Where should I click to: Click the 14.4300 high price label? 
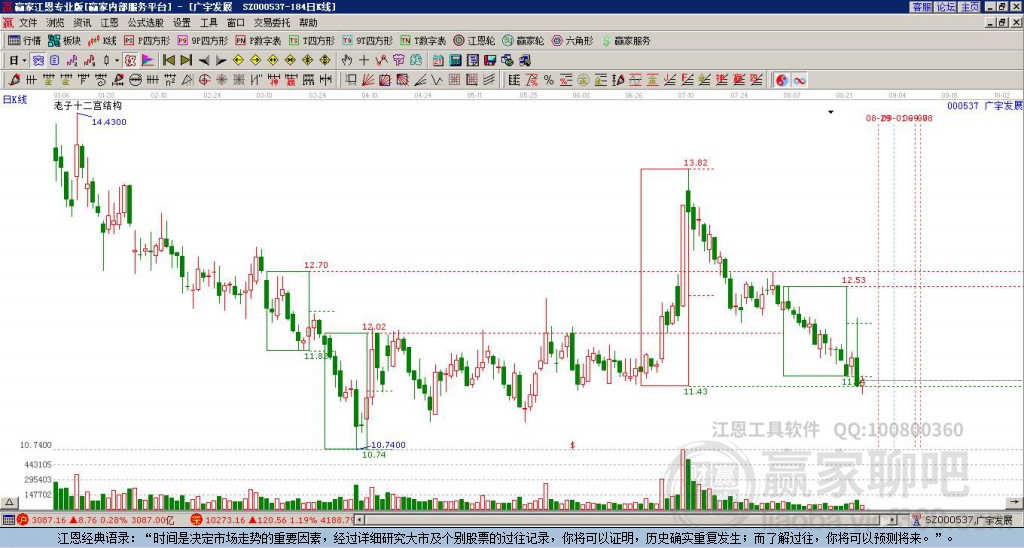[109, 122]
